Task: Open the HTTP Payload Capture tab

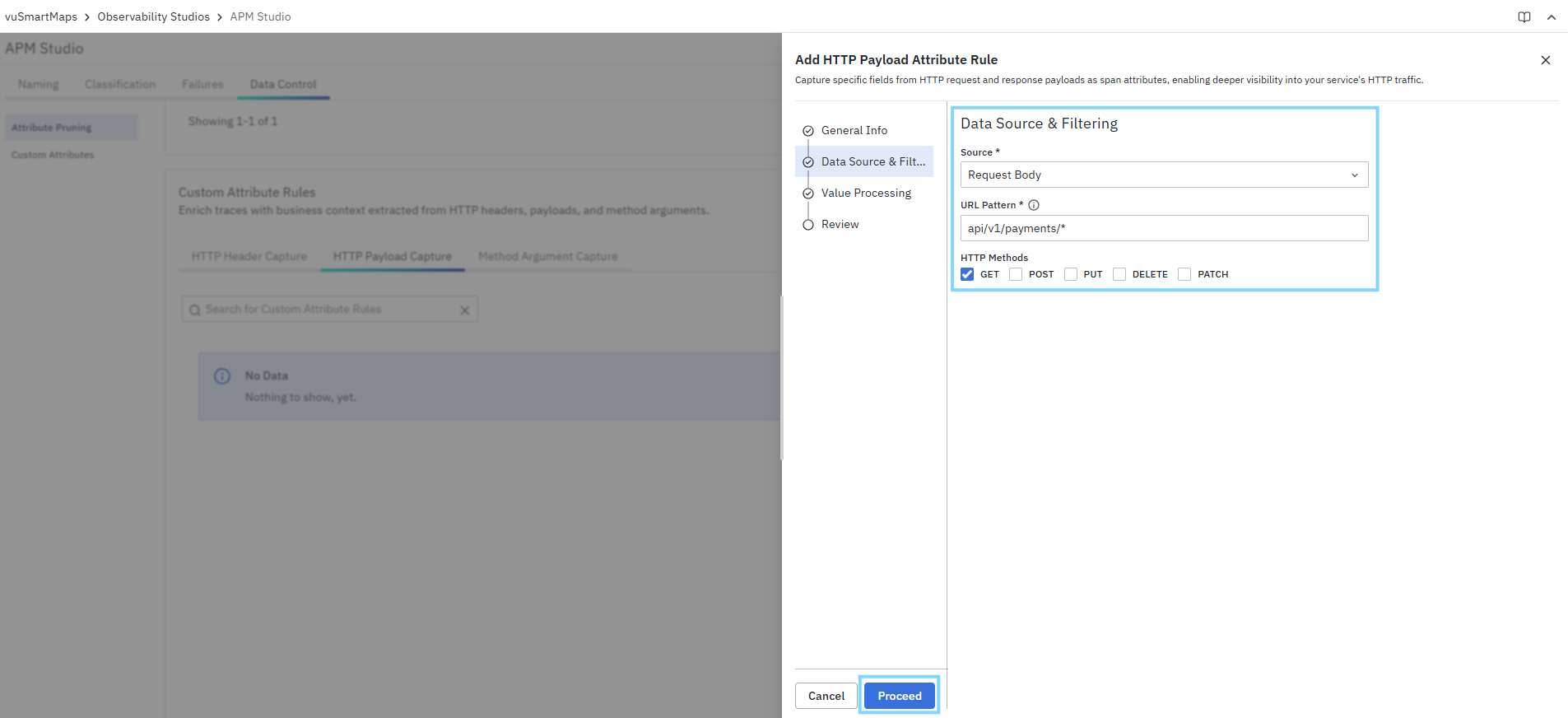Action: tap(393, 256)
